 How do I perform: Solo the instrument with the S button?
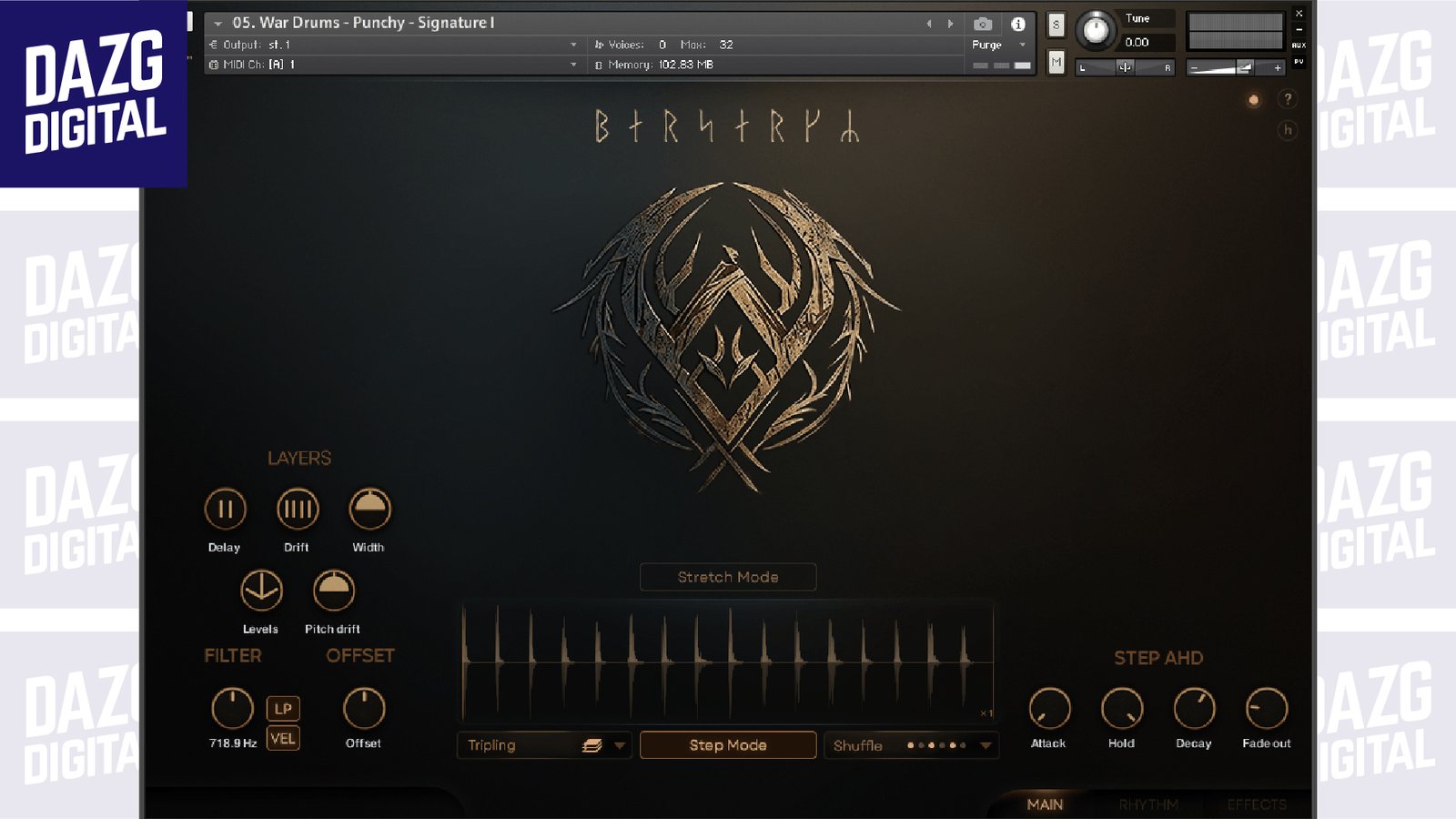[1056, 25]
